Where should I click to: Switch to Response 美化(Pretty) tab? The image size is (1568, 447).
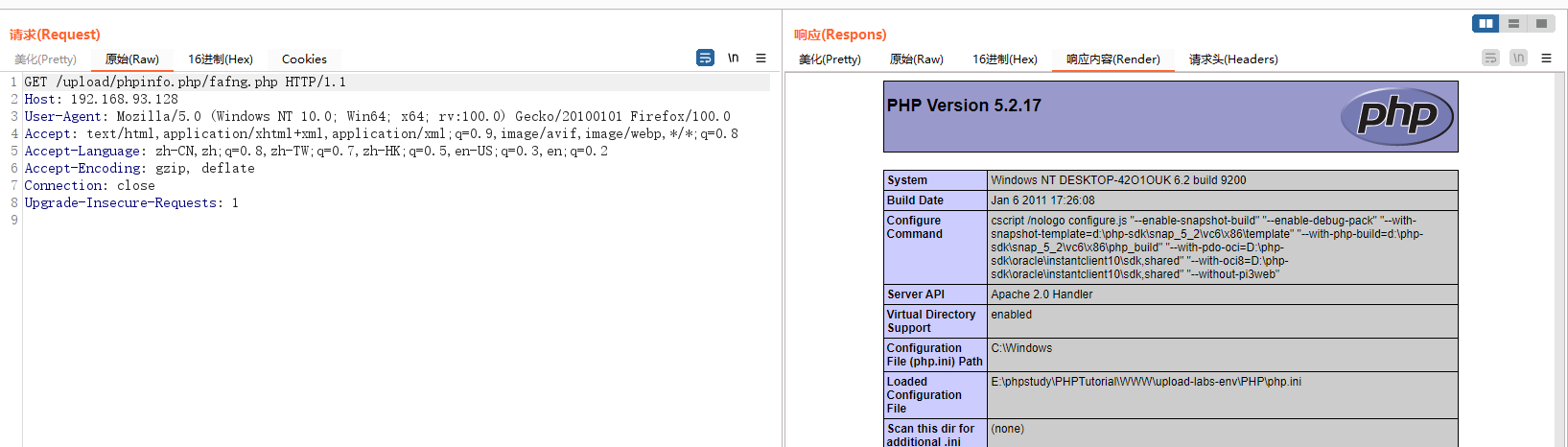830,59
